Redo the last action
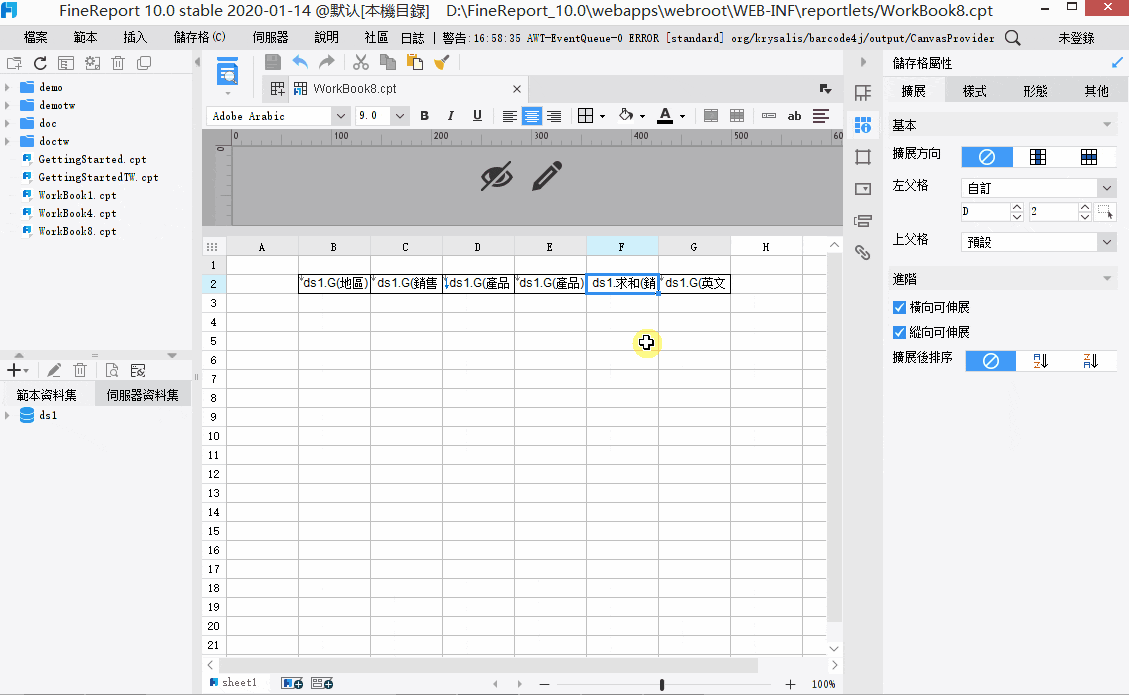 327,63
